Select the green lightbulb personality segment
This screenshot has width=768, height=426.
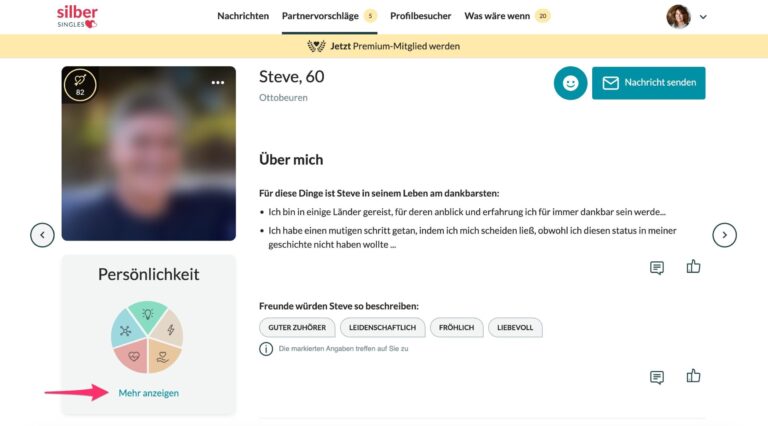pos(147,315)
